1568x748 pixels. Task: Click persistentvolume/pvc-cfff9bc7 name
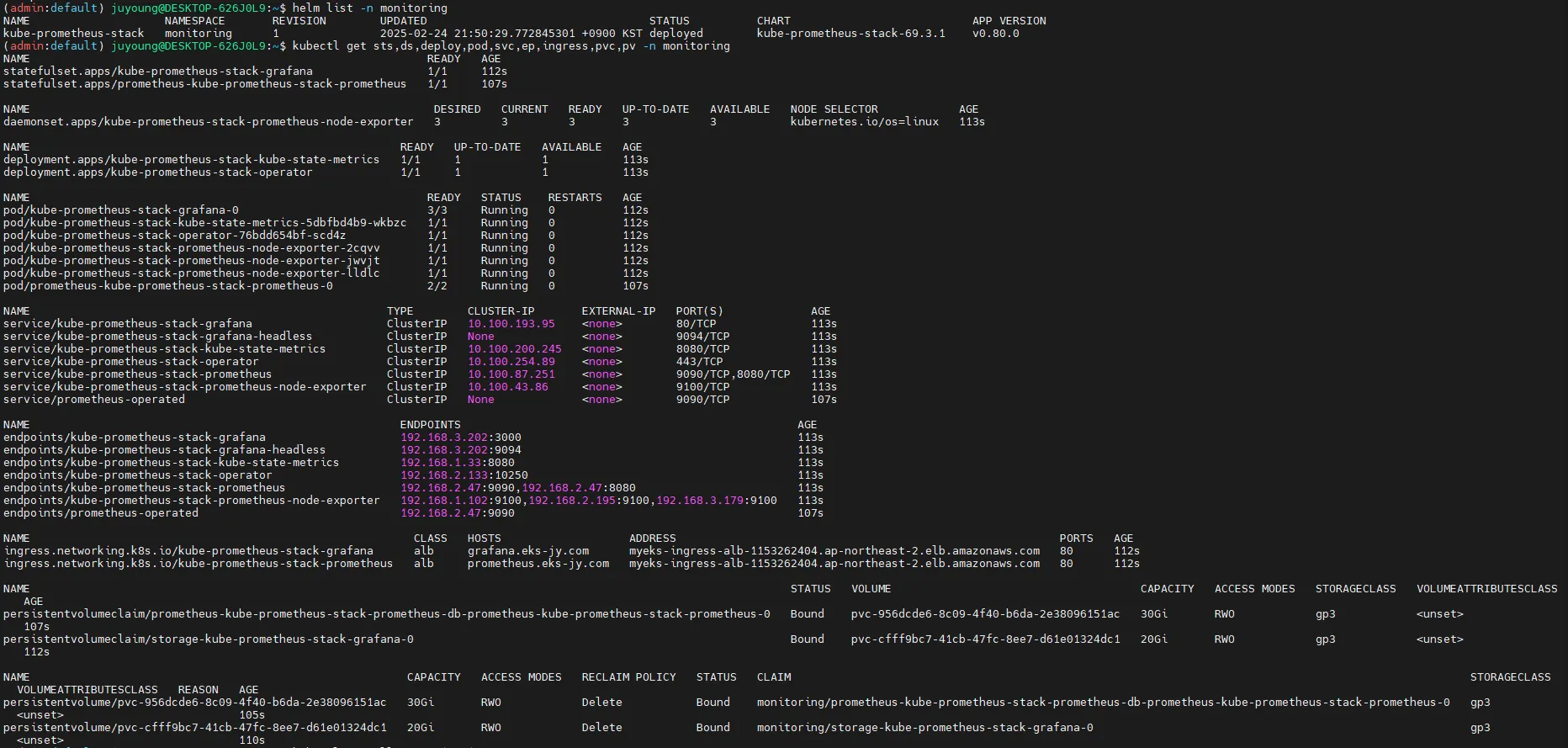coord(195,728)
